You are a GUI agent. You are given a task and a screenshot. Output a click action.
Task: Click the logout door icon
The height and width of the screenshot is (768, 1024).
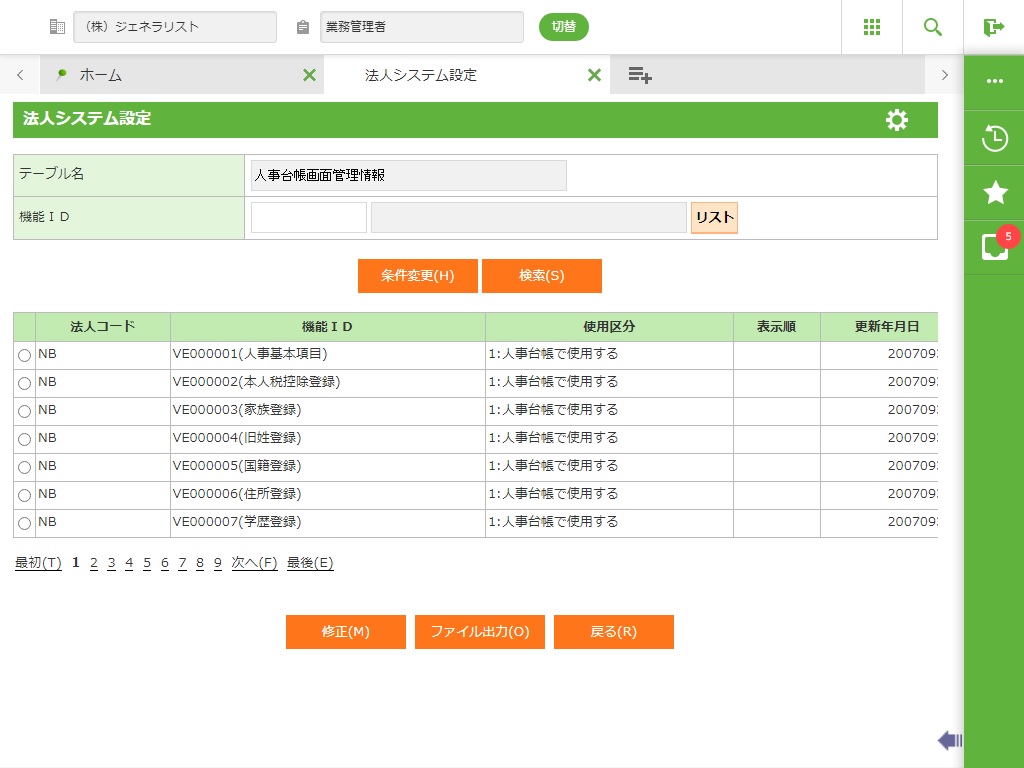coord(993,27)
